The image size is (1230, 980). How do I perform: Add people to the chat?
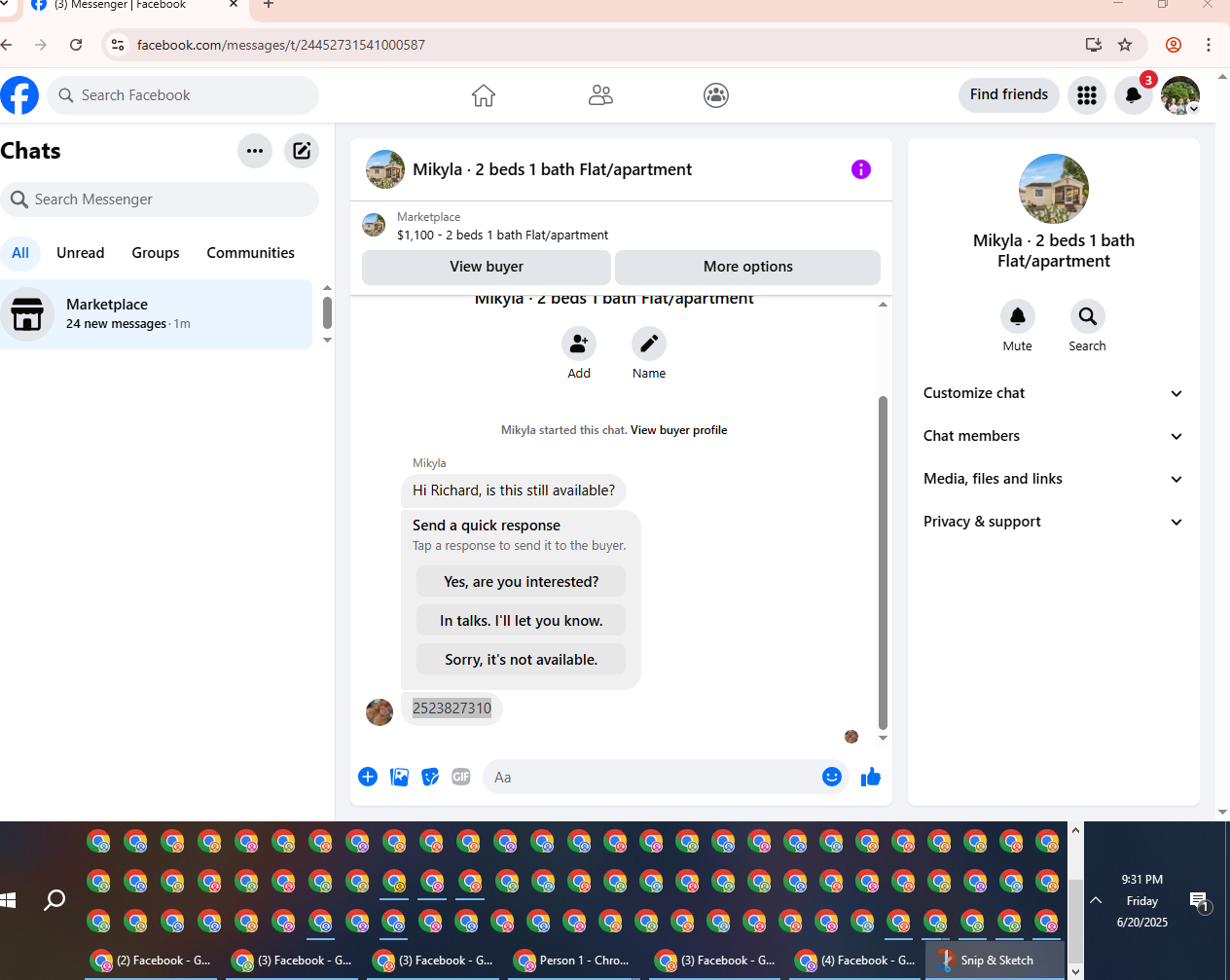click(579, 344)
